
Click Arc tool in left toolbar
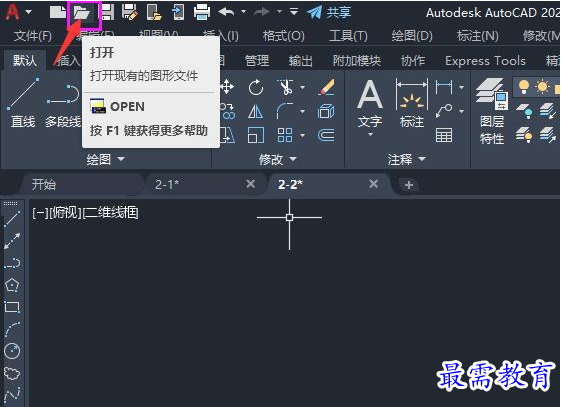[13, 329]
